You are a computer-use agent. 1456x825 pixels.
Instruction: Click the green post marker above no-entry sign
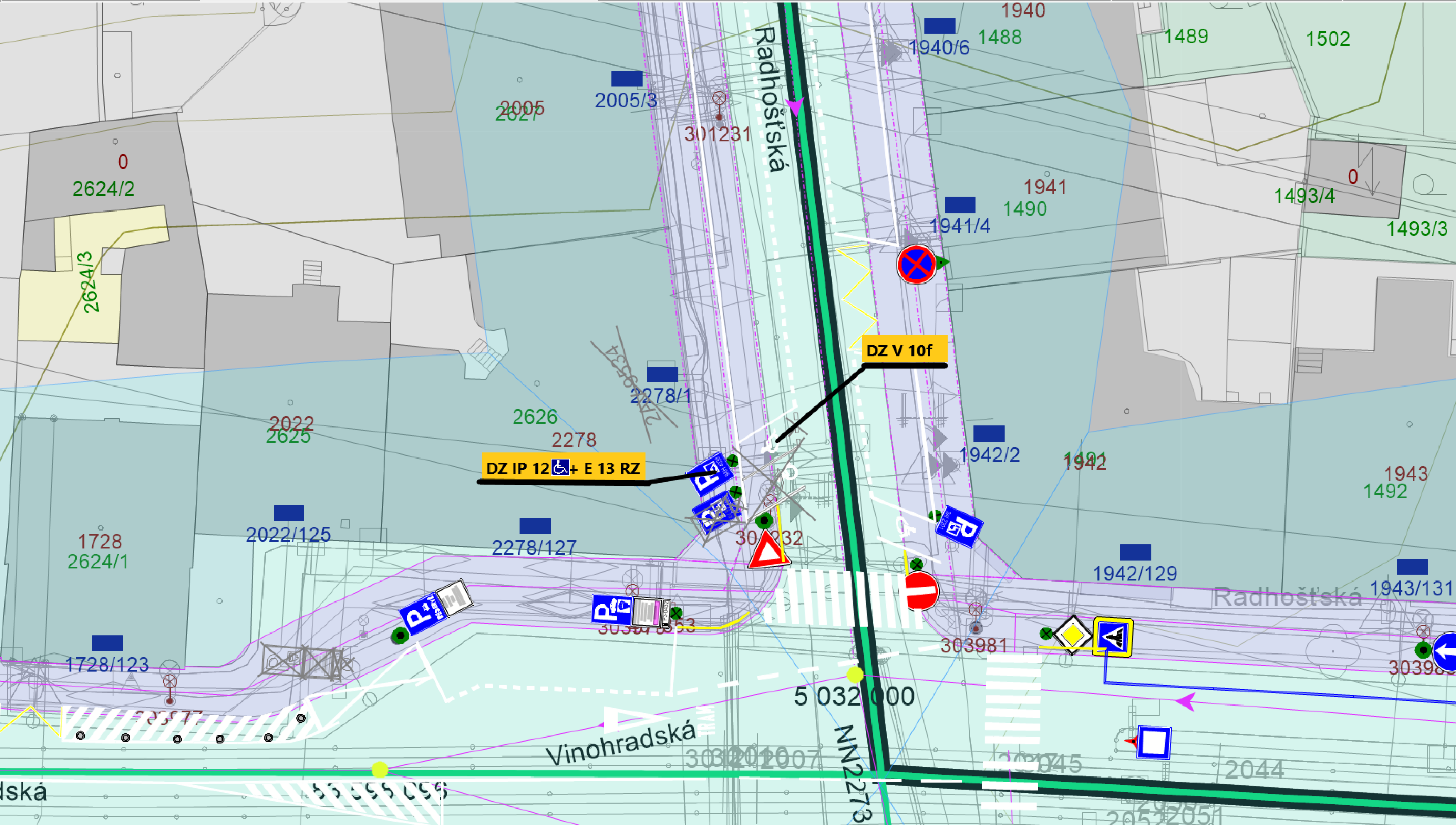point(917,564)
